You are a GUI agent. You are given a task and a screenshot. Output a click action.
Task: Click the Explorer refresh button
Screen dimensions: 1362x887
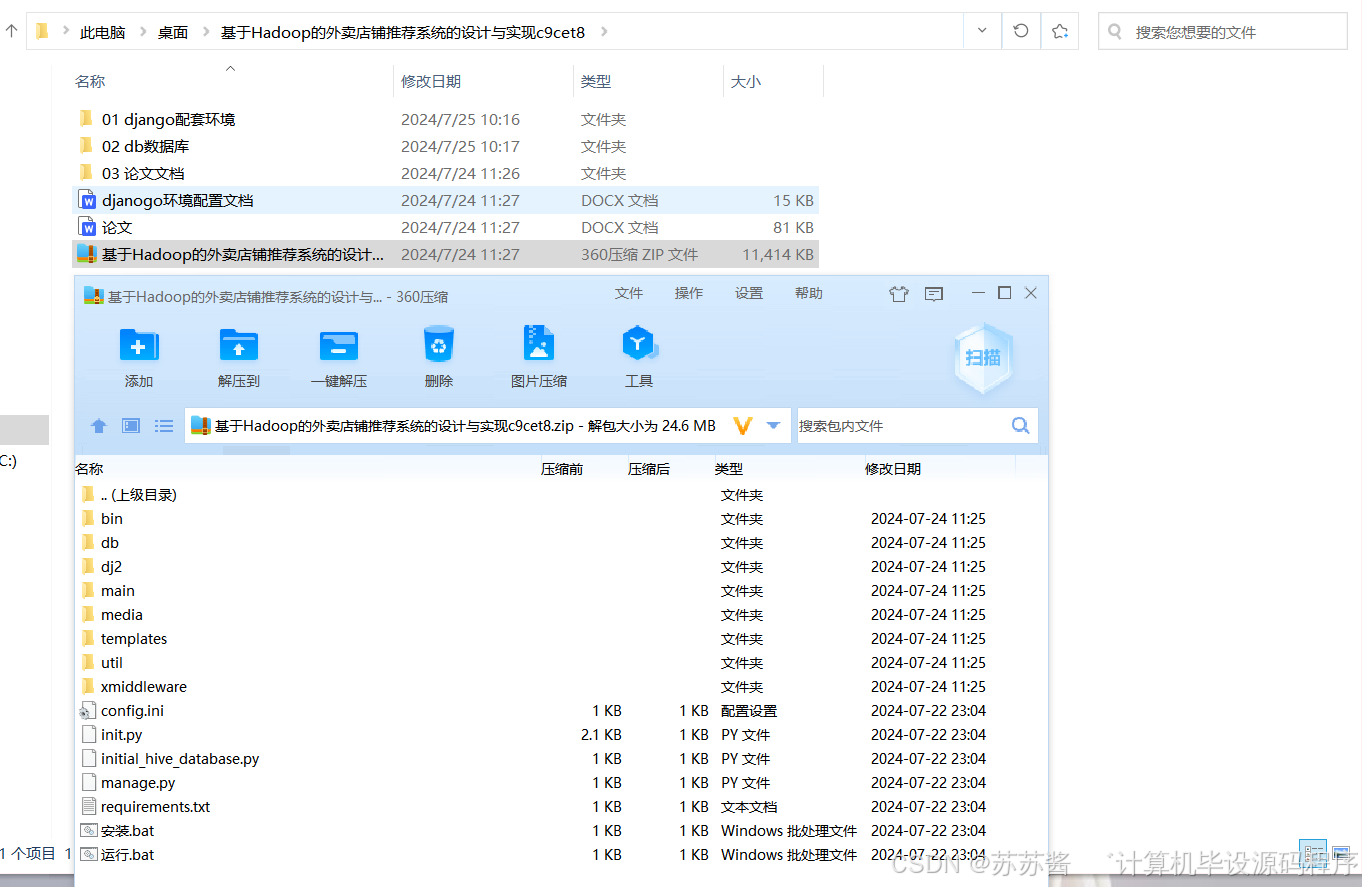pos(1019,31)
